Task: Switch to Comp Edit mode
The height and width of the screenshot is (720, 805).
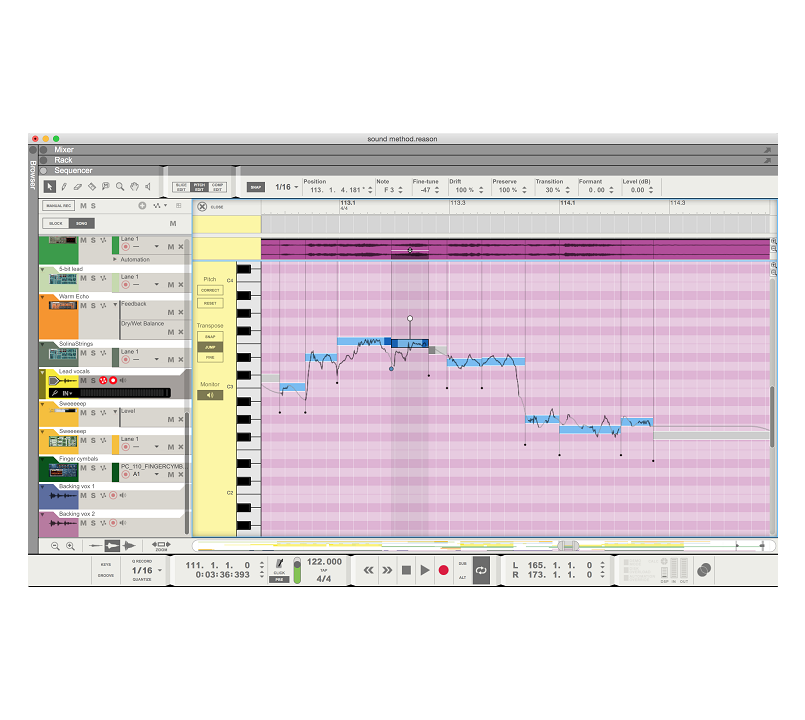Action: [217, 187]
